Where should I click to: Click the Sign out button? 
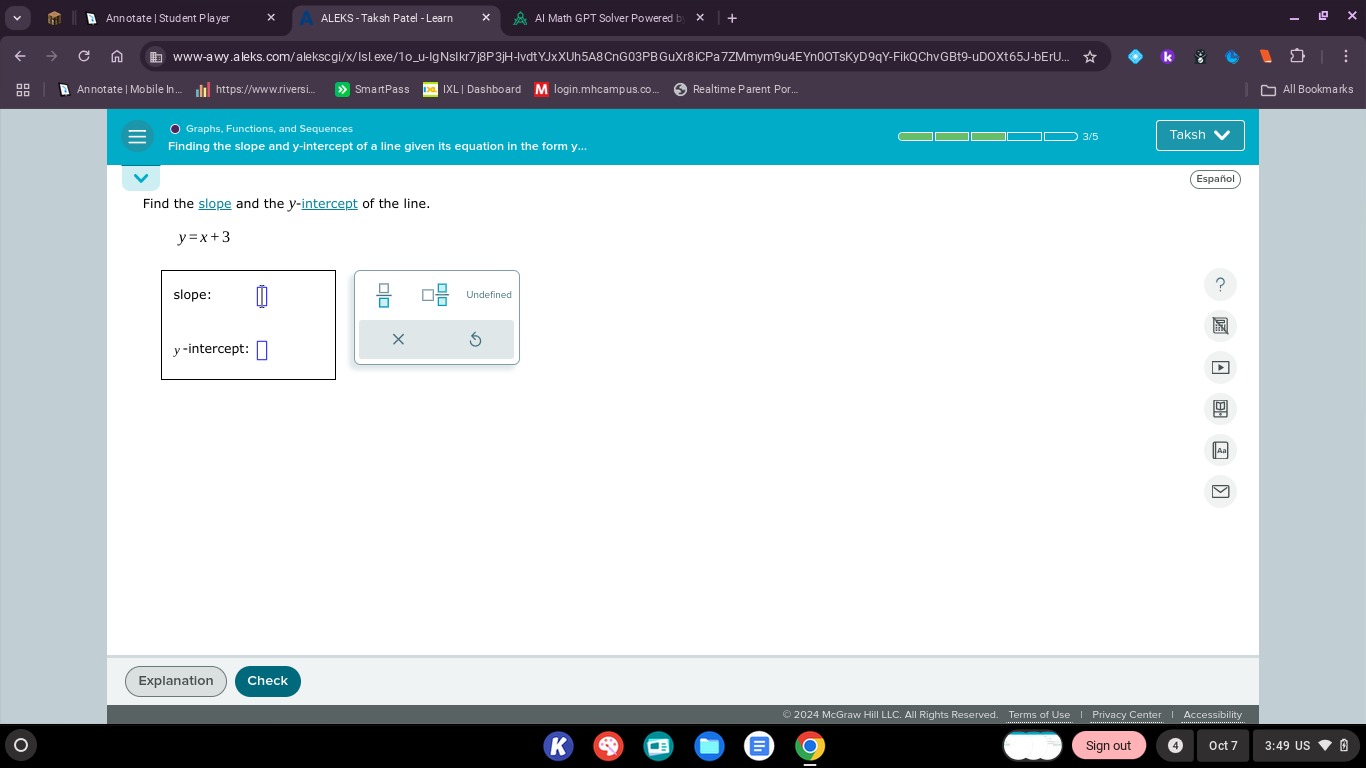1108,745
